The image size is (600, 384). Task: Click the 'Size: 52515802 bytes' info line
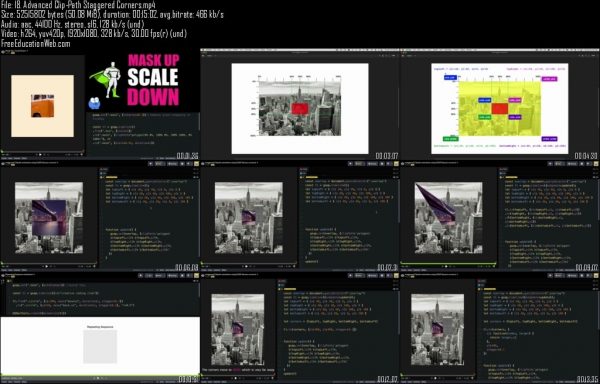112,15
